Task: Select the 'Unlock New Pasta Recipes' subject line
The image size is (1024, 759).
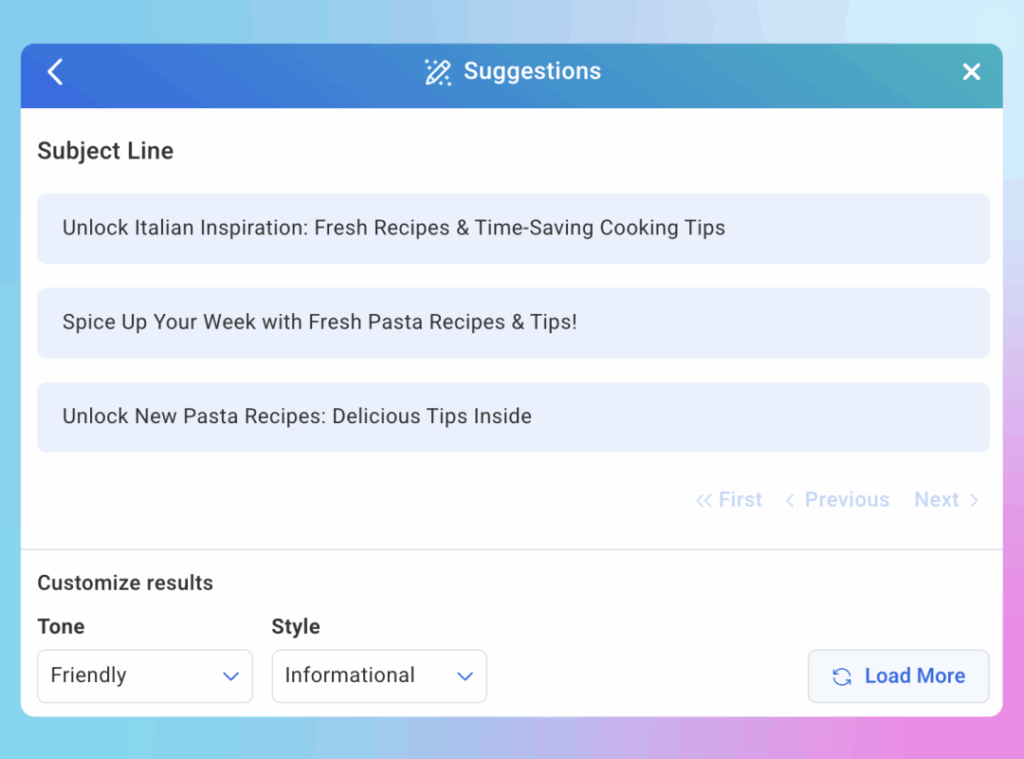Action: 513,417
